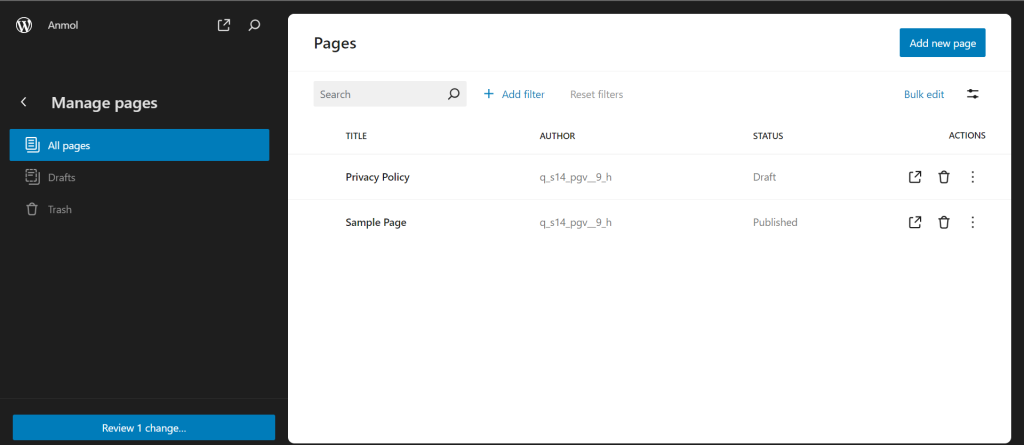This screenshot has width=1024, height=445.
Task: Click the Trash icon in sidebar
Action: [31, 210]
